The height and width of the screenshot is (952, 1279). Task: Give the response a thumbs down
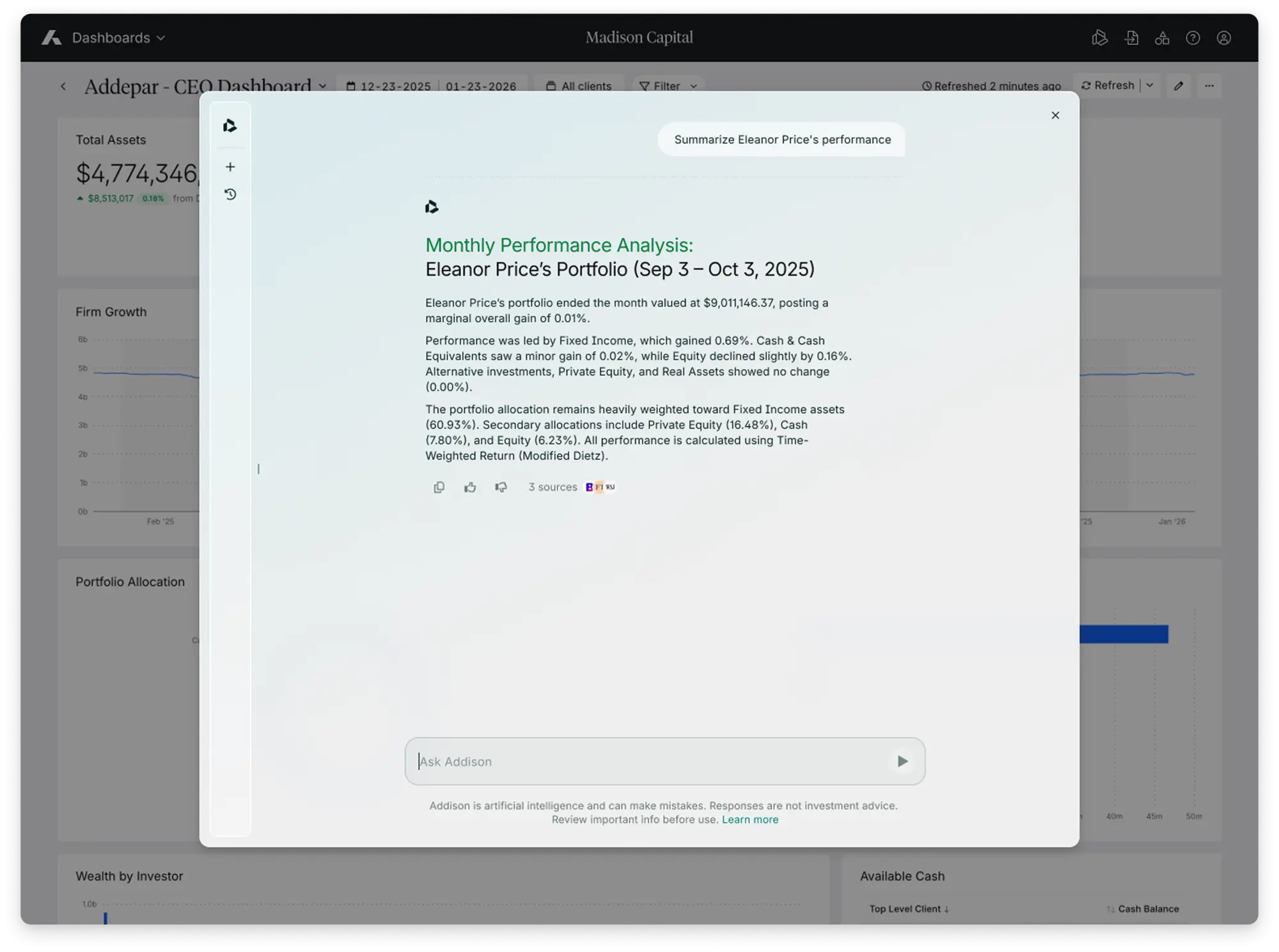tap(501, 487)
